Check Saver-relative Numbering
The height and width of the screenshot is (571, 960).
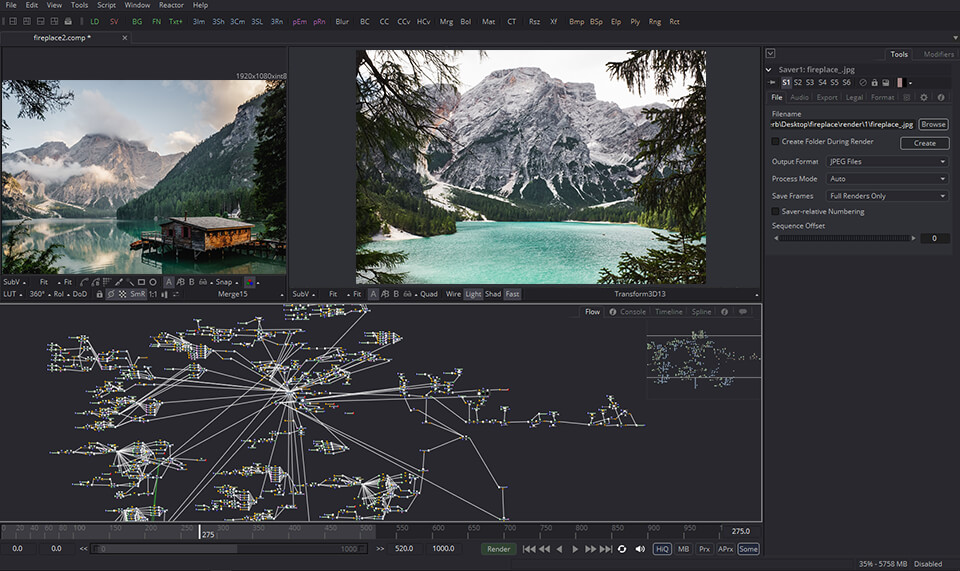[776, 212]
